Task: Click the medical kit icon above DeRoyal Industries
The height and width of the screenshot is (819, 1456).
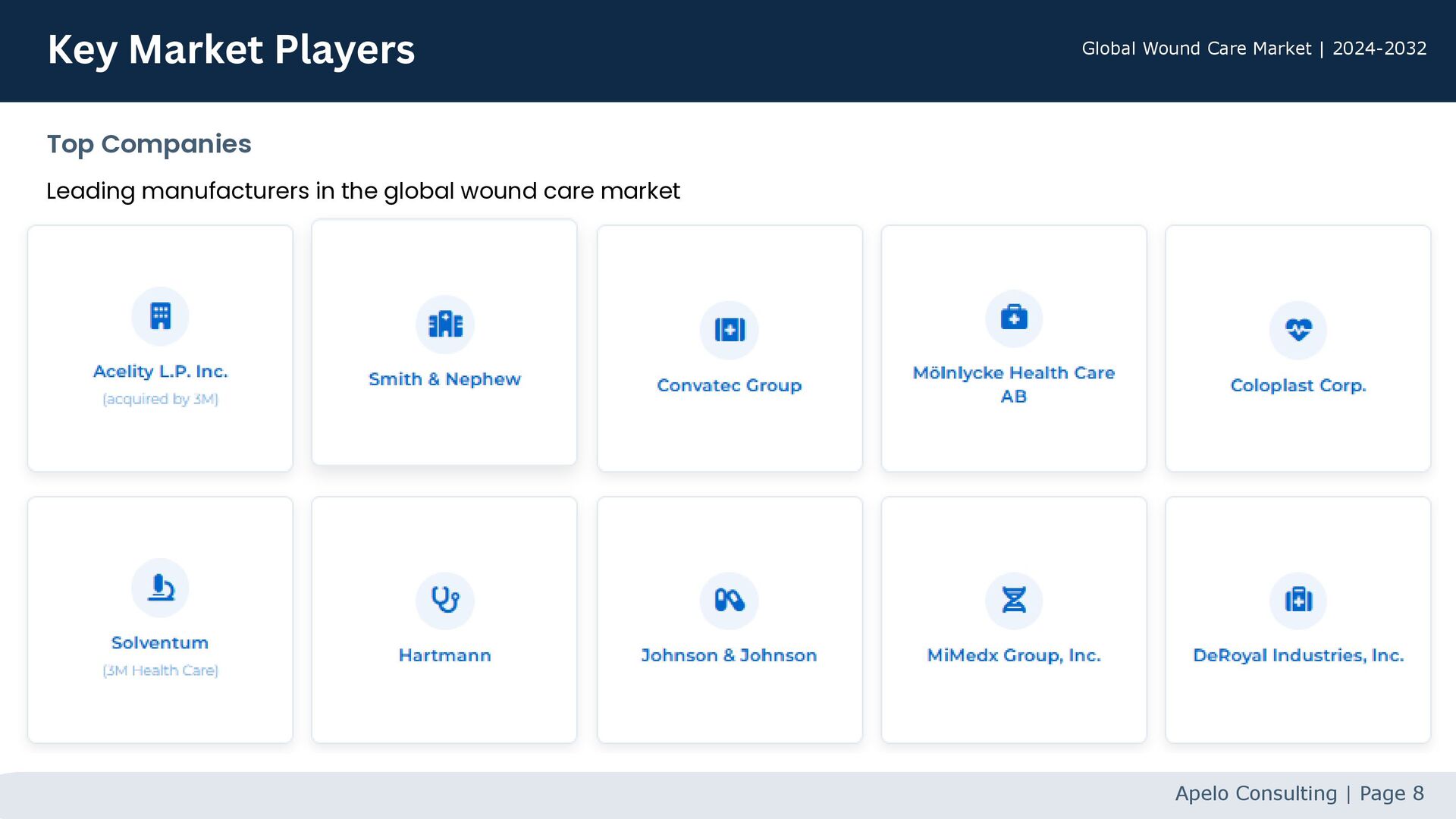Action: 1298,600
